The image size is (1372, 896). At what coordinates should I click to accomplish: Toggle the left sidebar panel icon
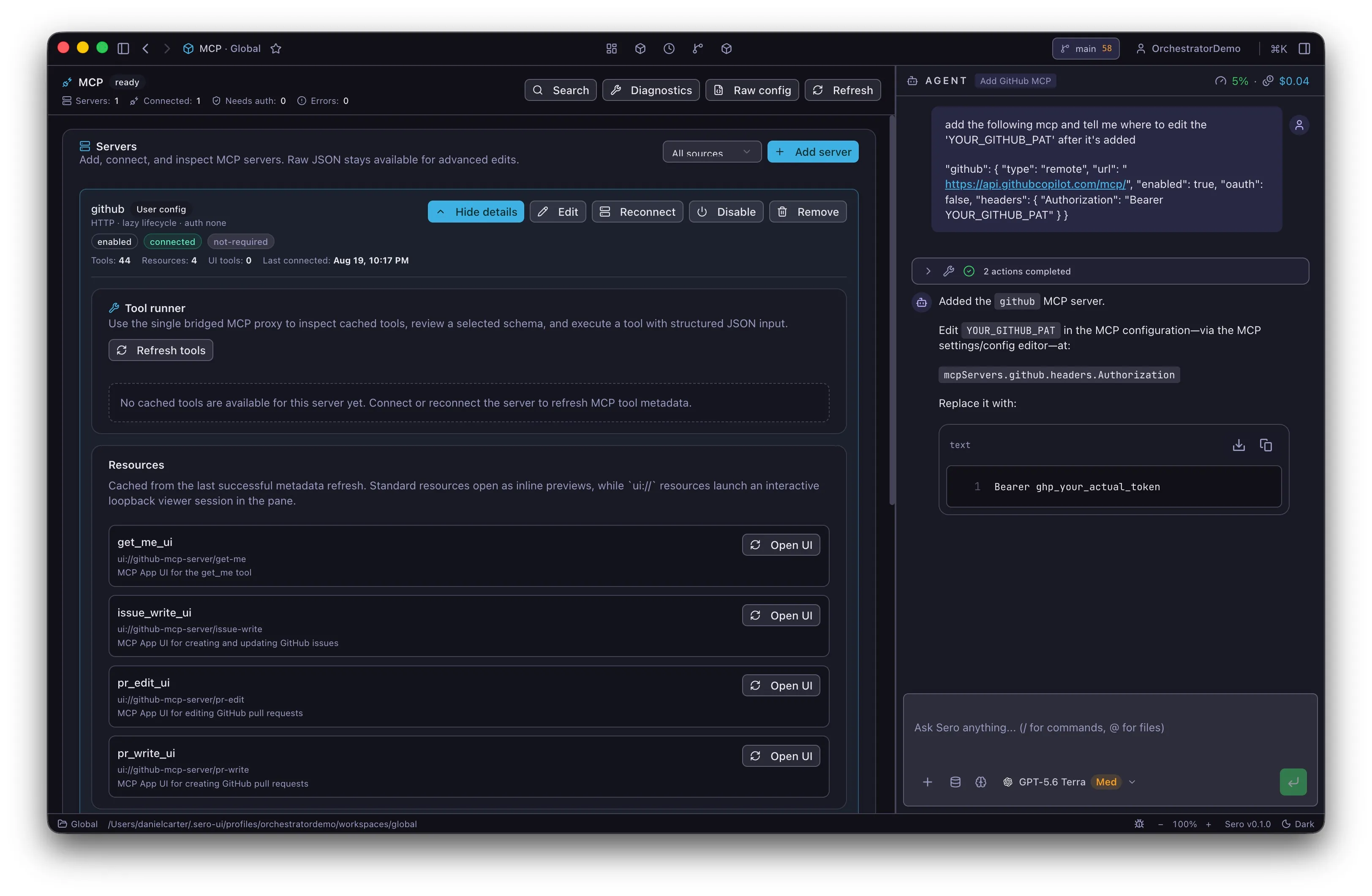pos(123,49)
